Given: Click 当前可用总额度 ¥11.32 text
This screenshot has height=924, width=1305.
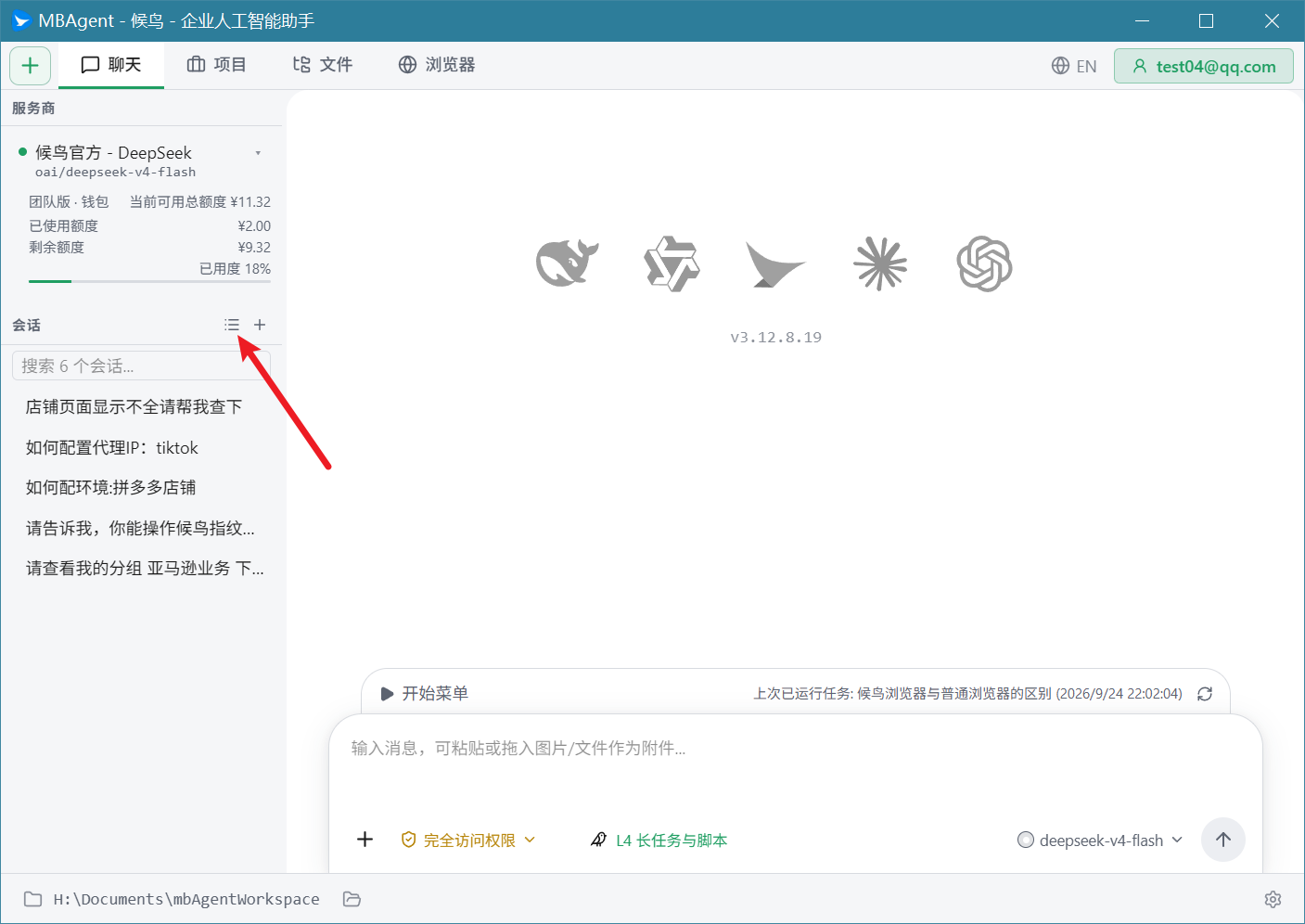Looking at the screenshot, I should (x=200, y=201).
